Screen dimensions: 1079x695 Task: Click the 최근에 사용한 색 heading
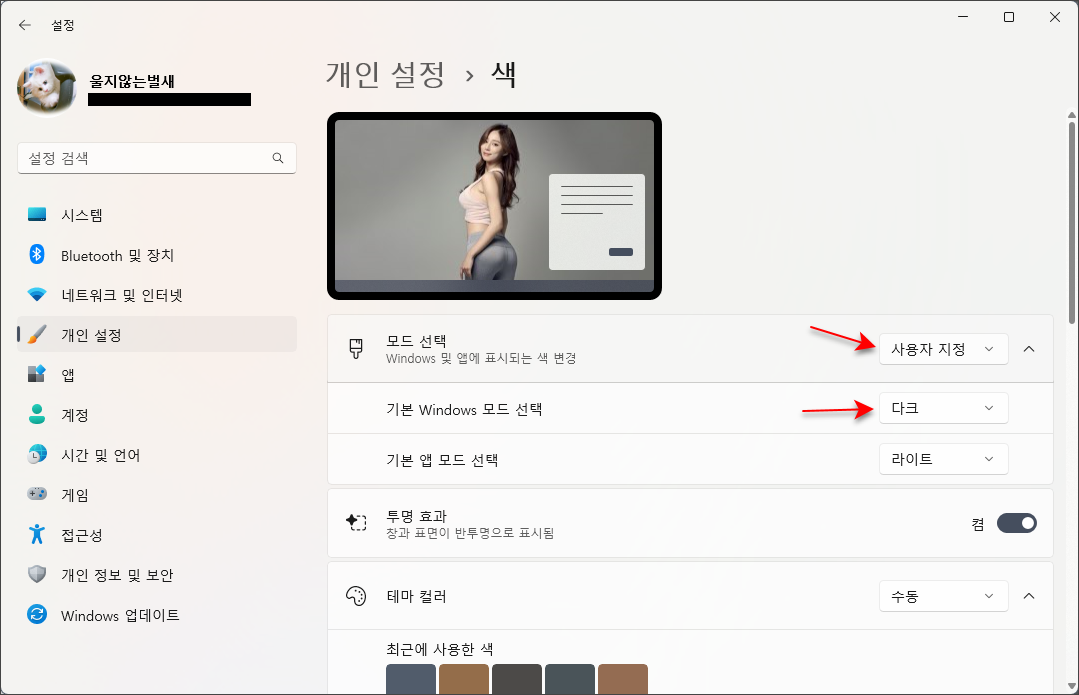pos(440,649)
